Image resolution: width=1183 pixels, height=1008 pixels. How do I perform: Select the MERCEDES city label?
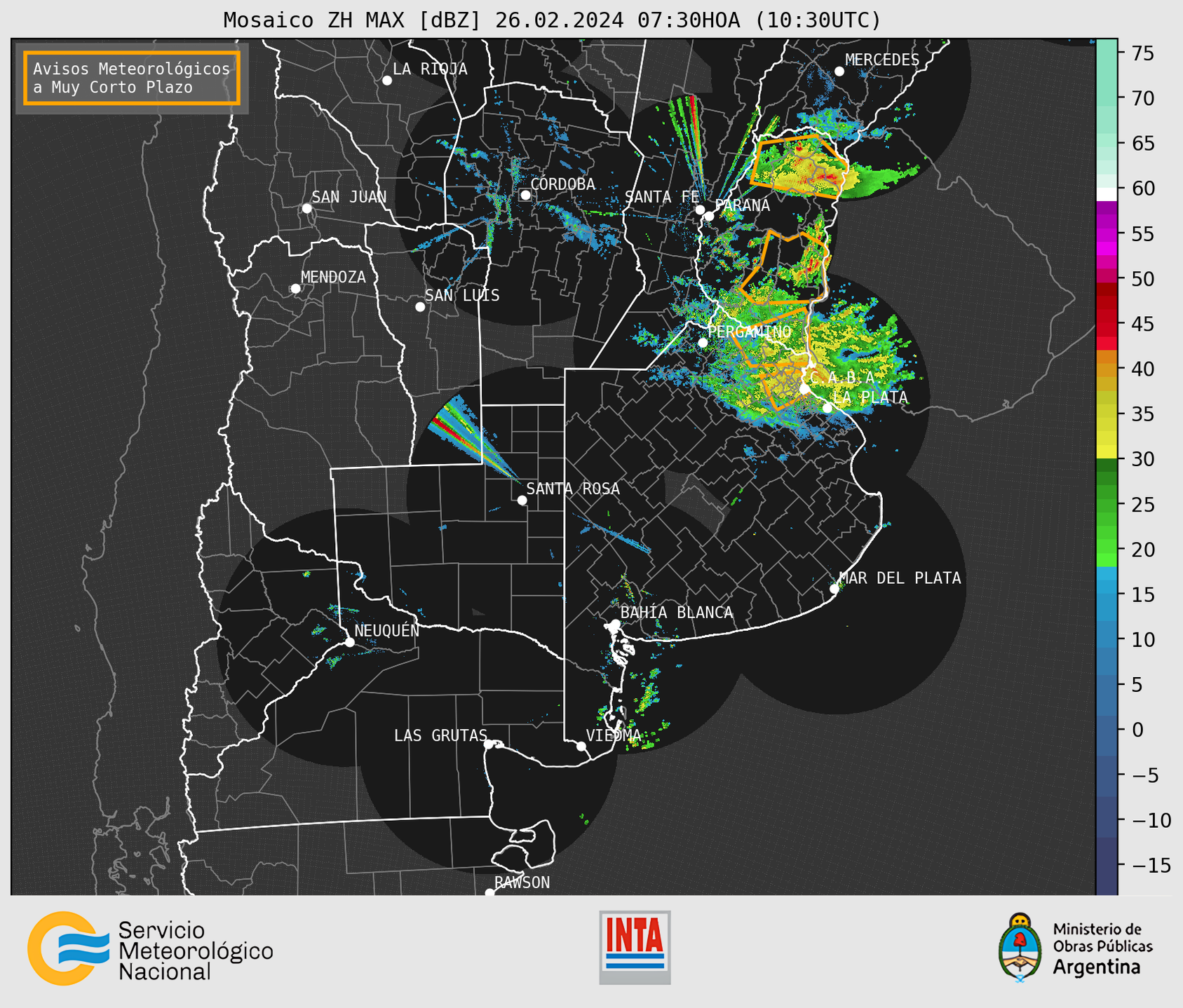tap(881, 60)
